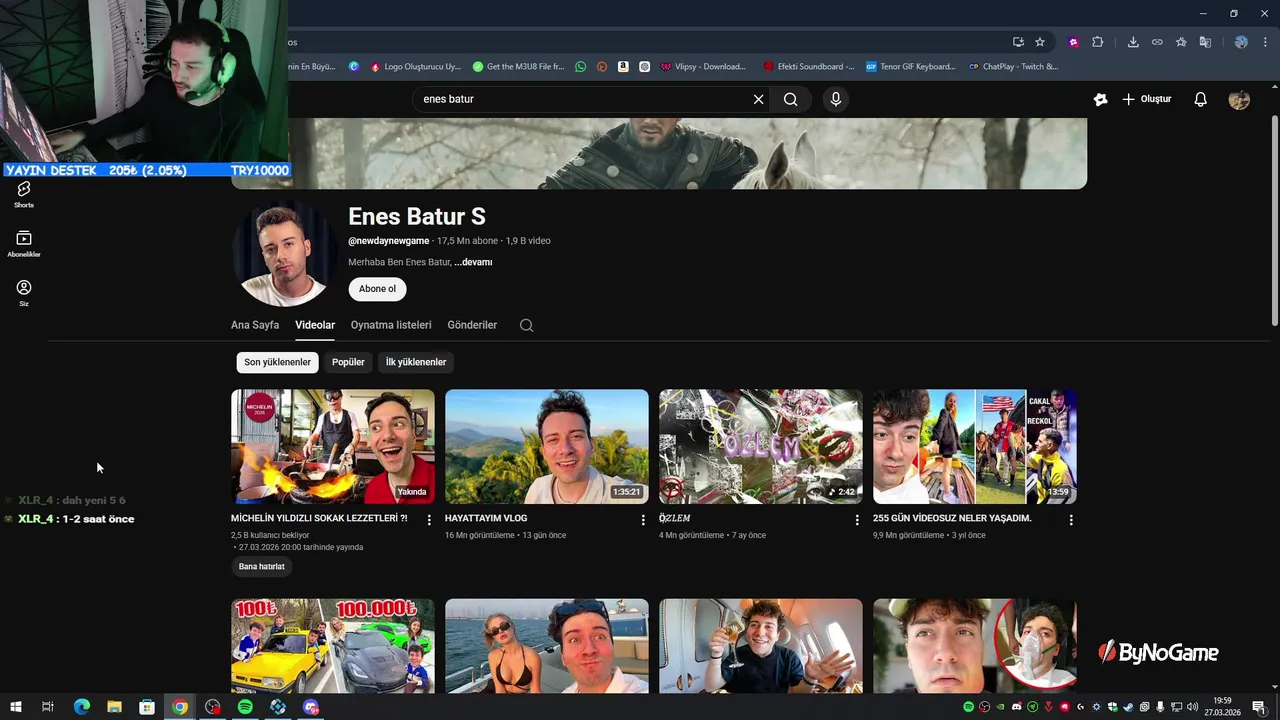Sort videos by Popüler chip
This screenshot has width=1280, height=720.
(348, 362)
